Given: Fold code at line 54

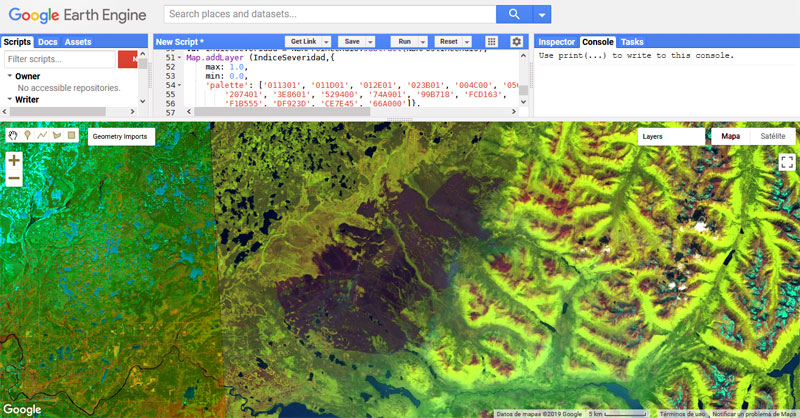Looking at the screenshot, I should tap(179, 85).
